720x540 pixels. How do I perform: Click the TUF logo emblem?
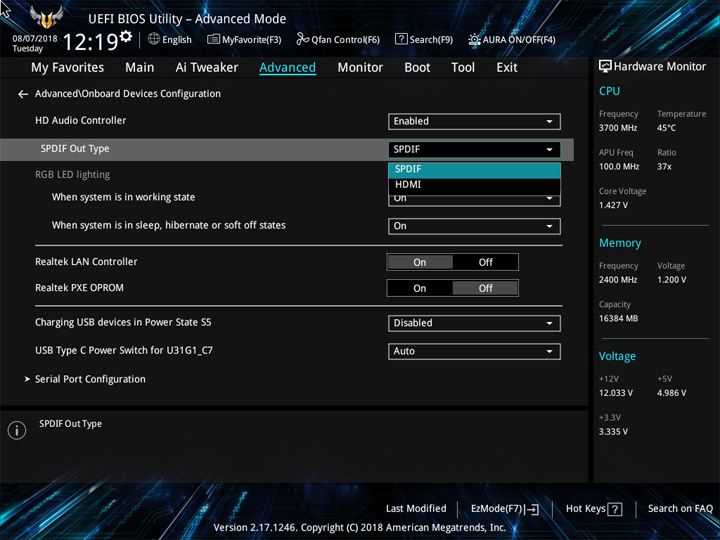[46, 17]
